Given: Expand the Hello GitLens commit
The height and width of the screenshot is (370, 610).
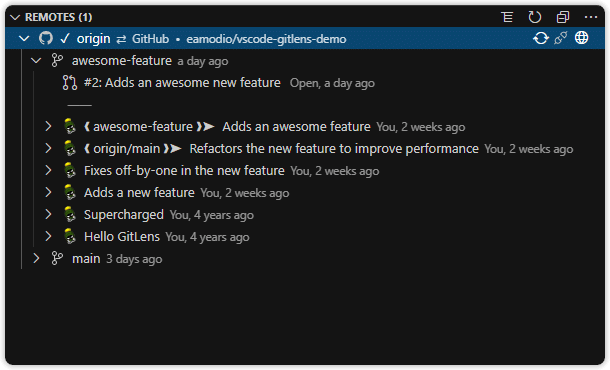Looking at the screenshot, I should [48, 236].
